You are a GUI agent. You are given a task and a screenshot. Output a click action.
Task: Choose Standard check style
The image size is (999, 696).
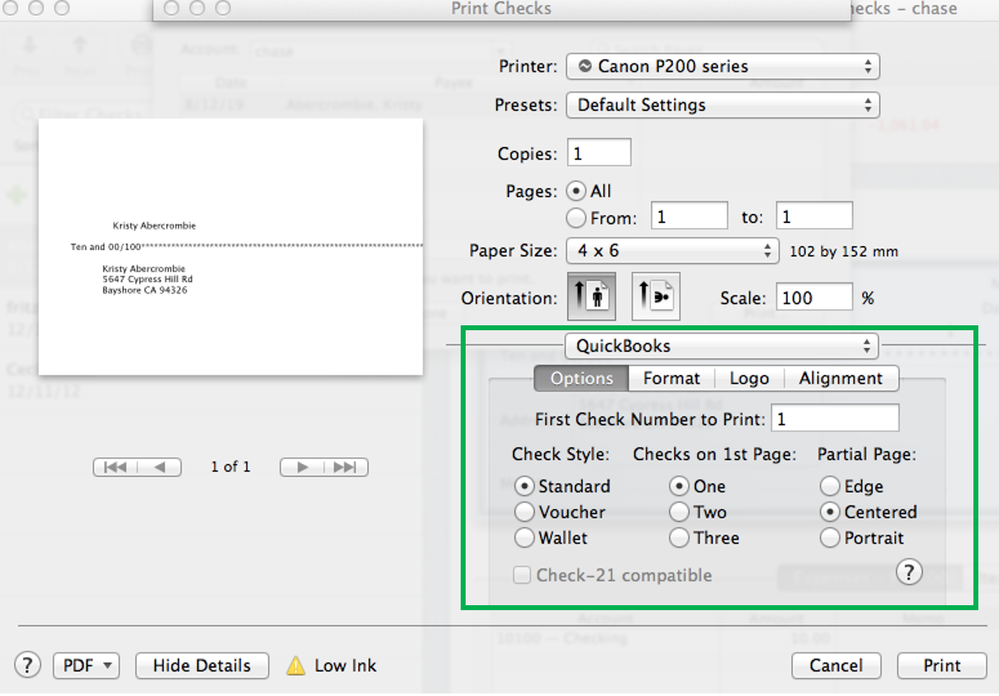tap(524, 486)
